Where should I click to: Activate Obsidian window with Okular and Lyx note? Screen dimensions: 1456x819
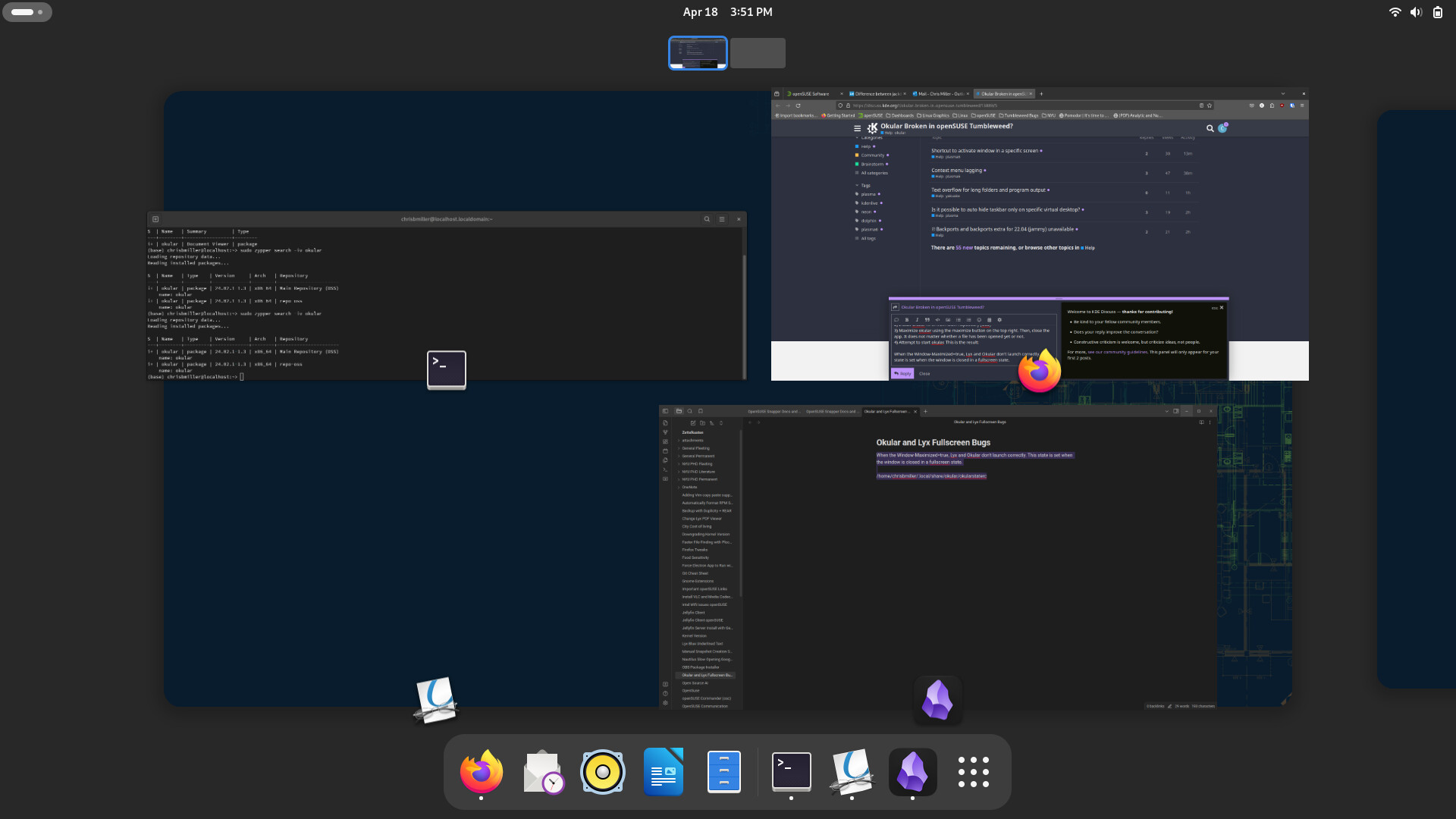tap(937, 557)
